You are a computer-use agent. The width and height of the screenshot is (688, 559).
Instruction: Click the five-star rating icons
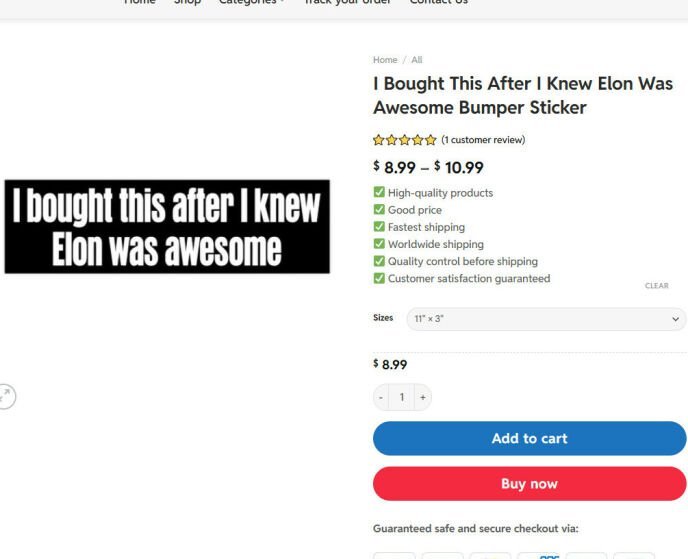tap(405, 140)
